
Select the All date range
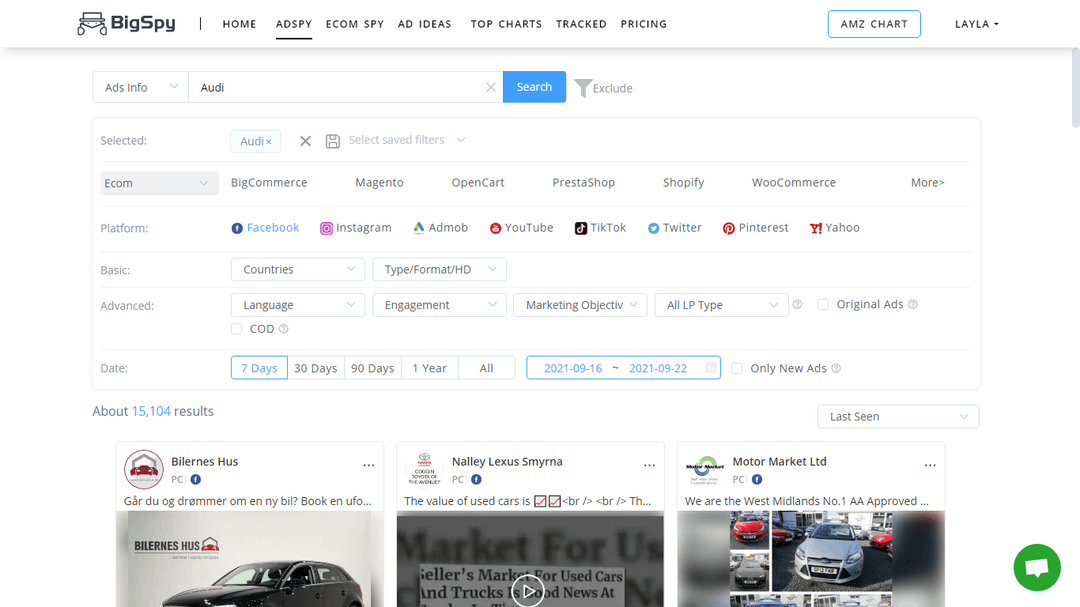[x=486, y=368]
